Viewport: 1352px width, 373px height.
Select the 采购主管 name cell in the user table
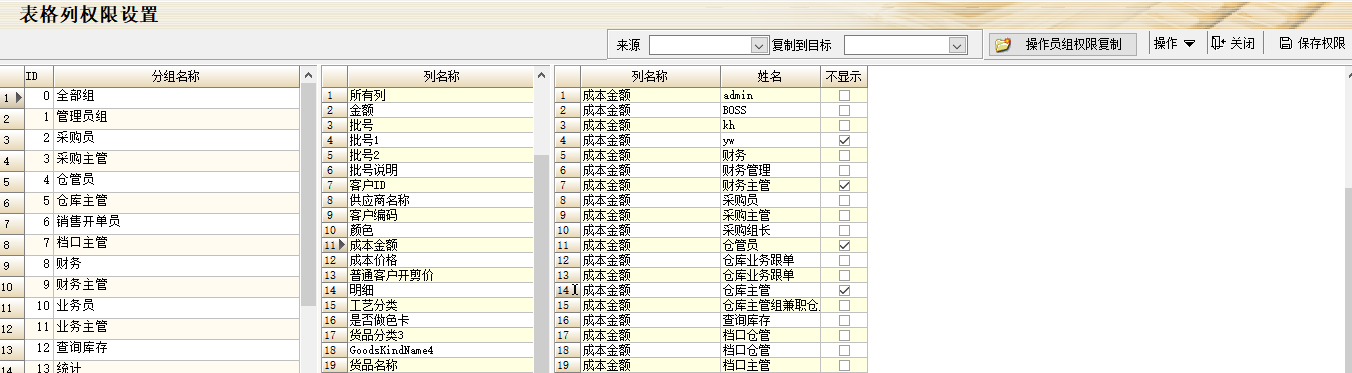[770, 215]
